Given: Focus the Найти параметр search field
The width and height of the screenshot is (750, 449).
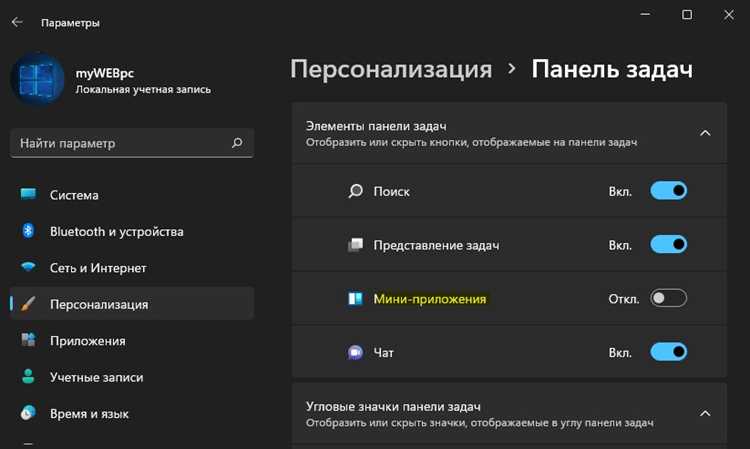Looking at the screenshot, I should point(132,142).
